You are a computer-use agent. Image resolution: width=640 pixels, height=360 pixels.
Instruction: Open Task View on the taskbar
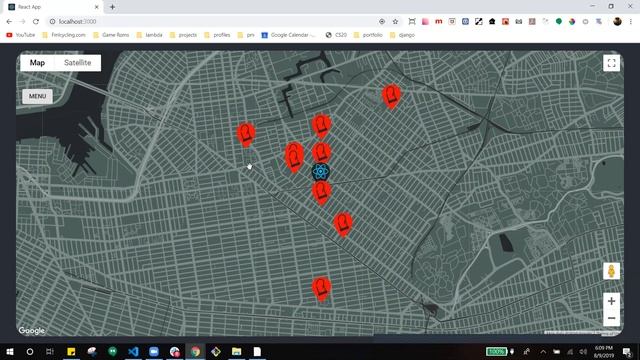pyautogui.click(x=50, y=351)
